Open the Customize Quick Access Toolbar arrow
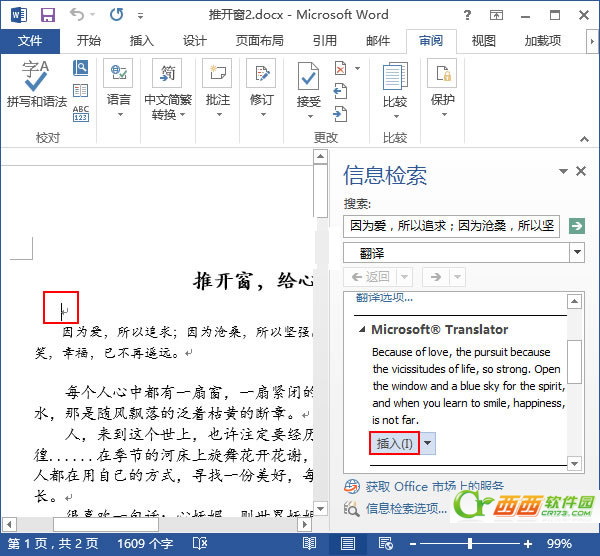Viewport: 600px width, 556px height. pos(140,16)
